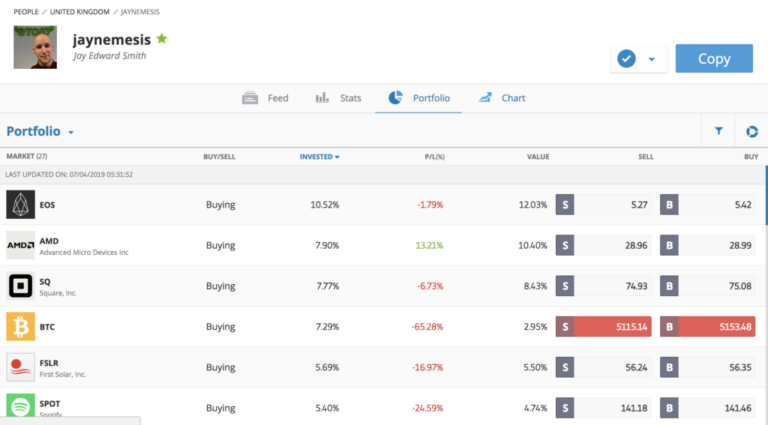This screenshot has width=768, height=425.
Task: Click the First Solar FSLR logo
Action: [21, 367]
